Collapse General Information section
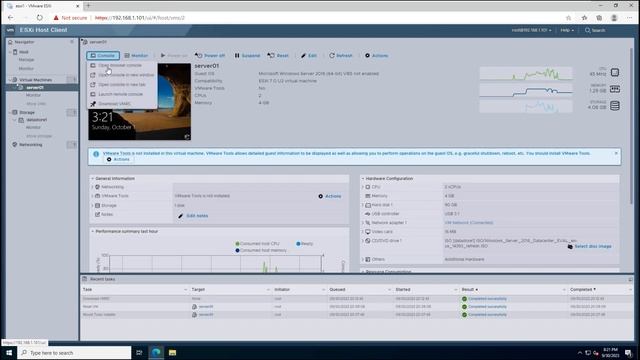 (93, 179)
